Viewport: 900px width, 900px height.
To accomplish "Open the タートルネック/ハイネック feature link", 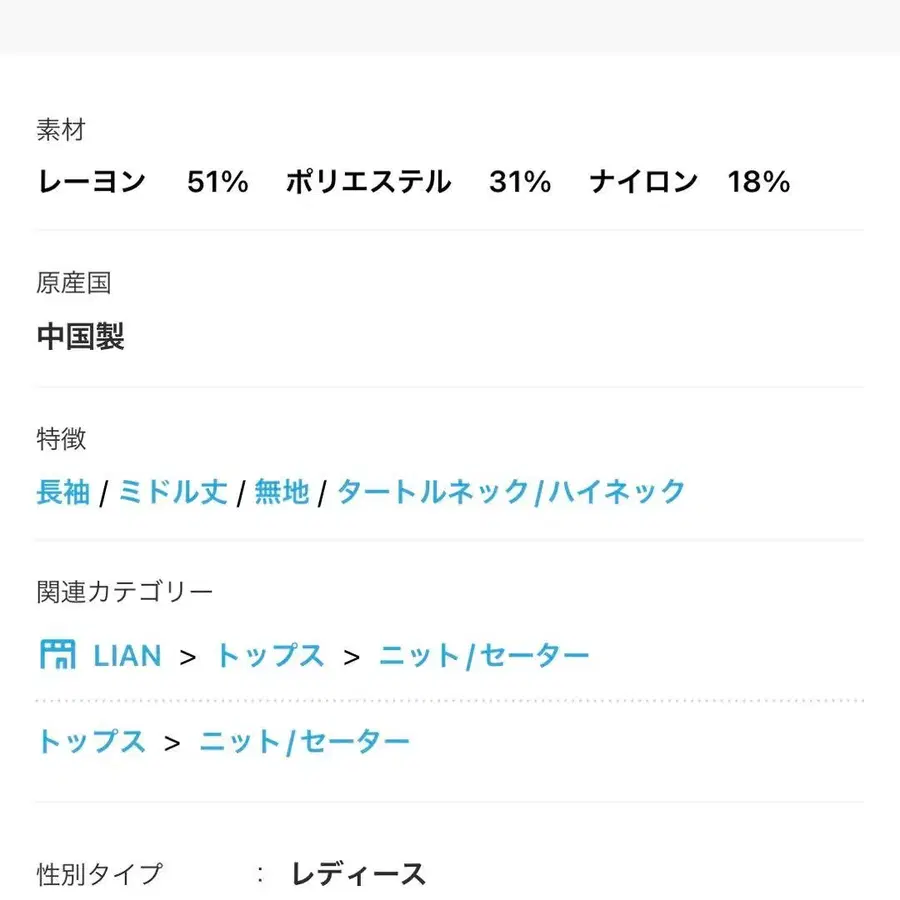I will pyautogui.click(x=510, y=491).
